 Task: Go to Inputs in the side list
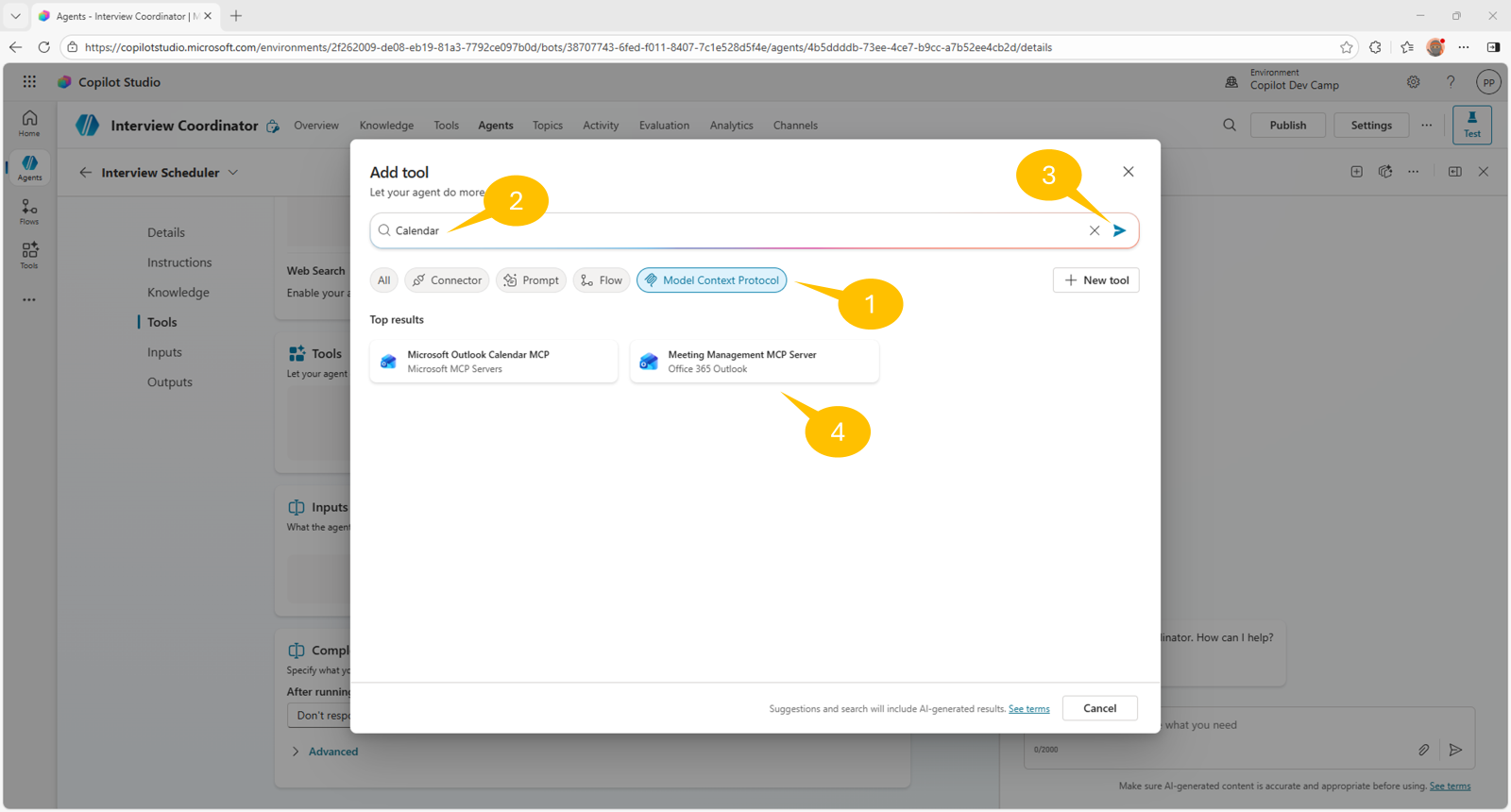coord(164,352)
